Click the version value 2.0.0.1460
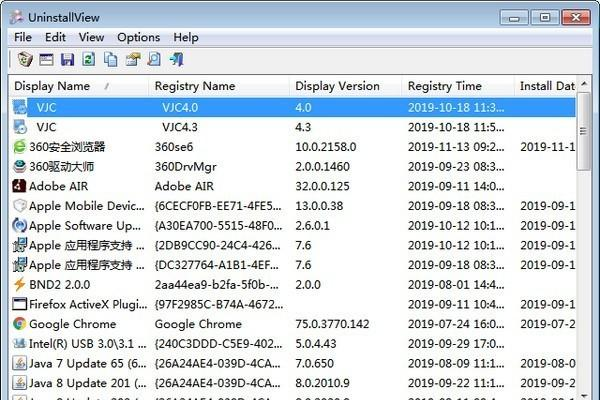 click(322, 167)
